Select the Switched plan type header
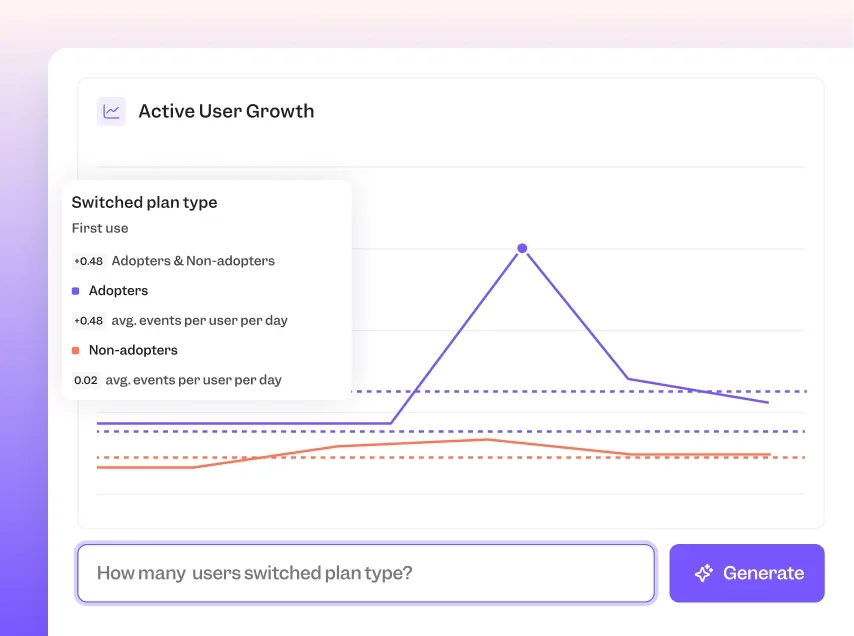The image size is (854, 636). [144, 202]
